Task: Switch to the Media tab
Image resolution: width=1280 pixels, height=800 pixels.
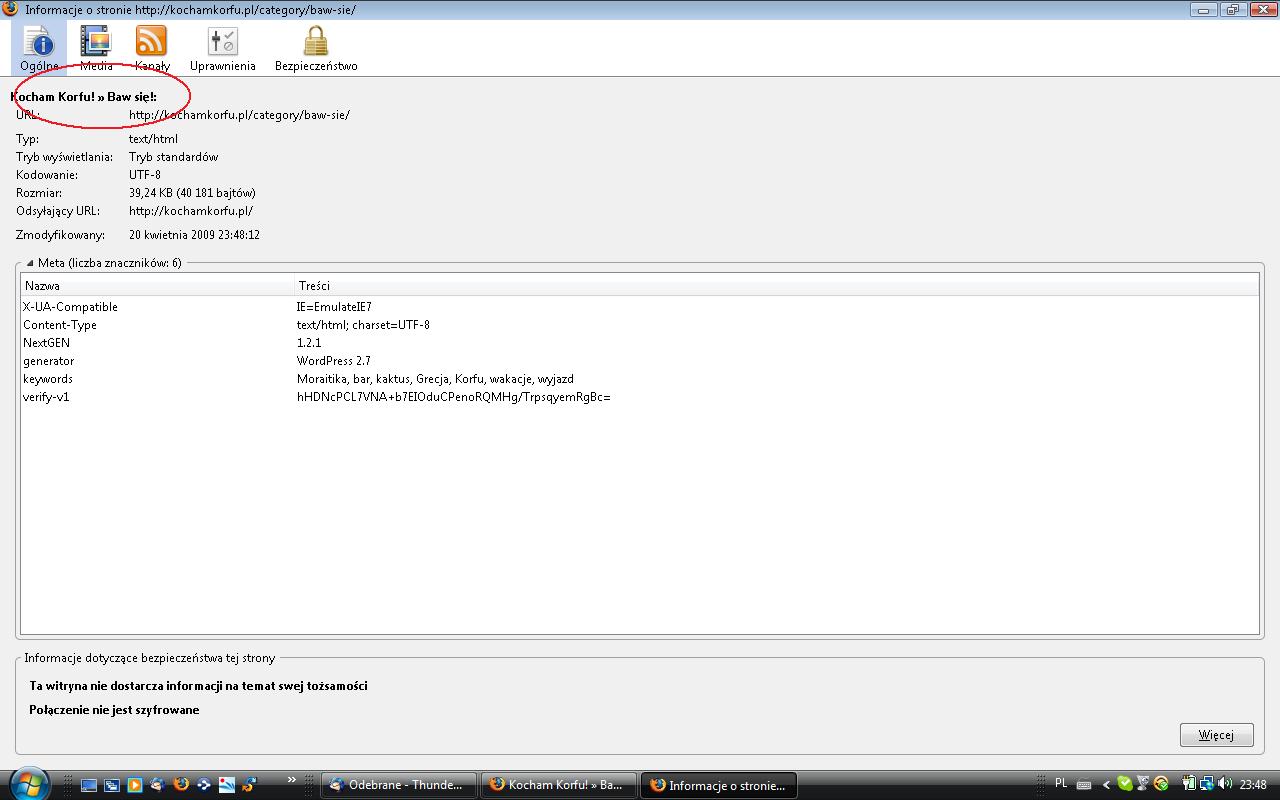Action: (96, 48)
